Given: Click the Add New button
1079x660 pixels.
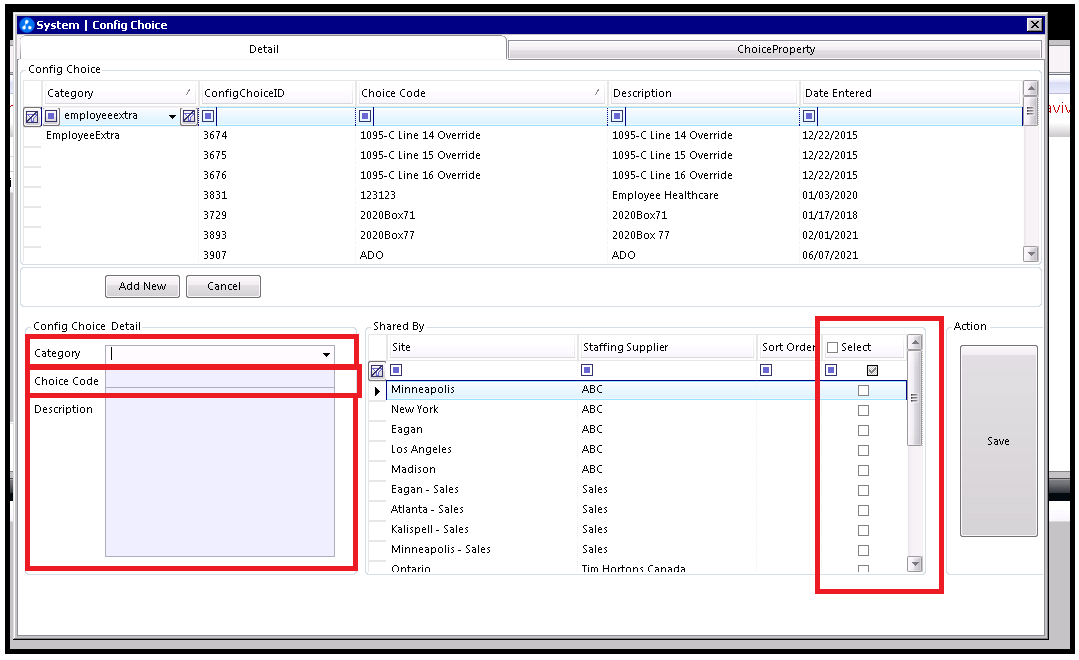Looking at the screenshot, I should pyautogui.click(x=142, y=286).
